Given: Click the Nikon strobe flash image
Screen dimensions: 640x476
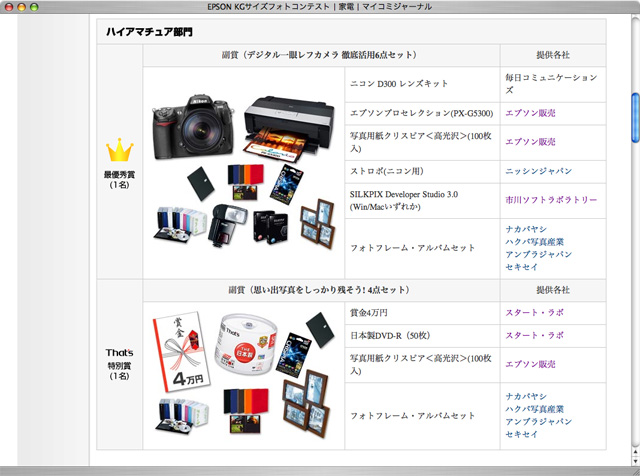Looking at the screenshot, I should [227, 225].
